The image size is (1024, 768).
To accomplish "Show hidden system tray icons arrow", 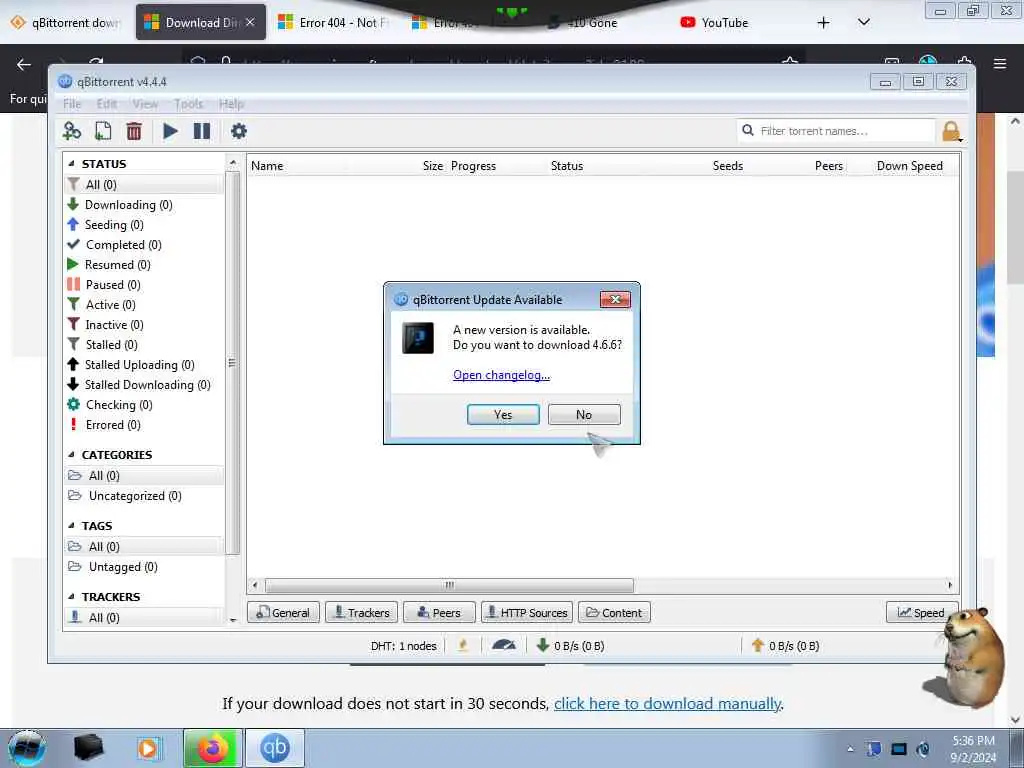I will tap(850, 749).
